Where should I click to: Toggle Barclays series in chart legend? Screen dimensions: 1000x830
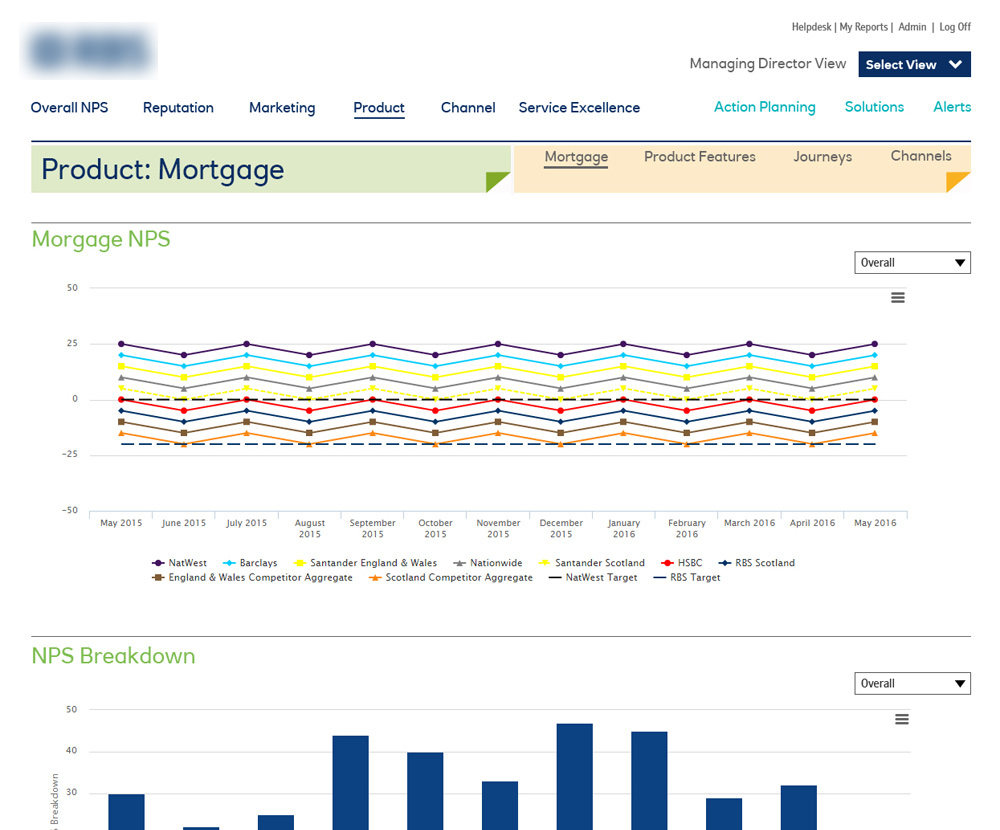(249, 563)
